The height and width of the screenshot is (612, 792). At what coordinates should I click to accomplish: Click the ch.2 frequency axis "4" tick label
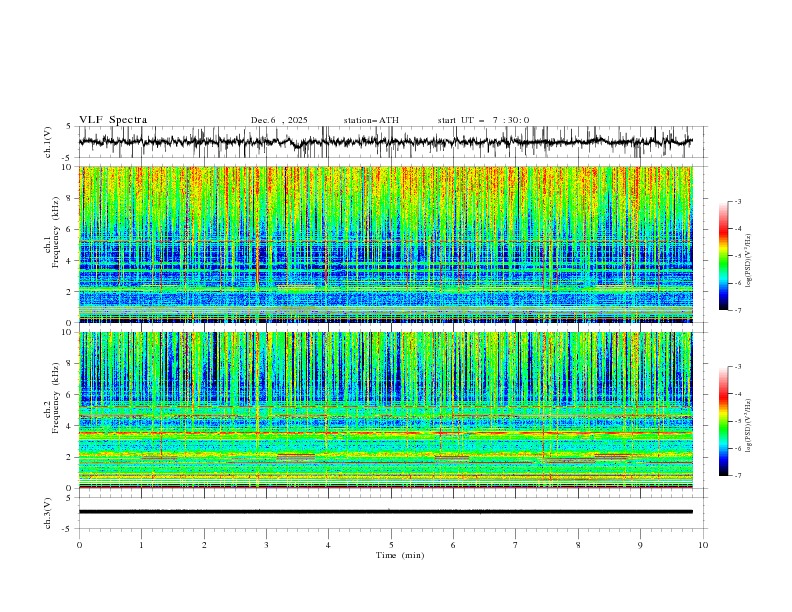click(70, 426)
